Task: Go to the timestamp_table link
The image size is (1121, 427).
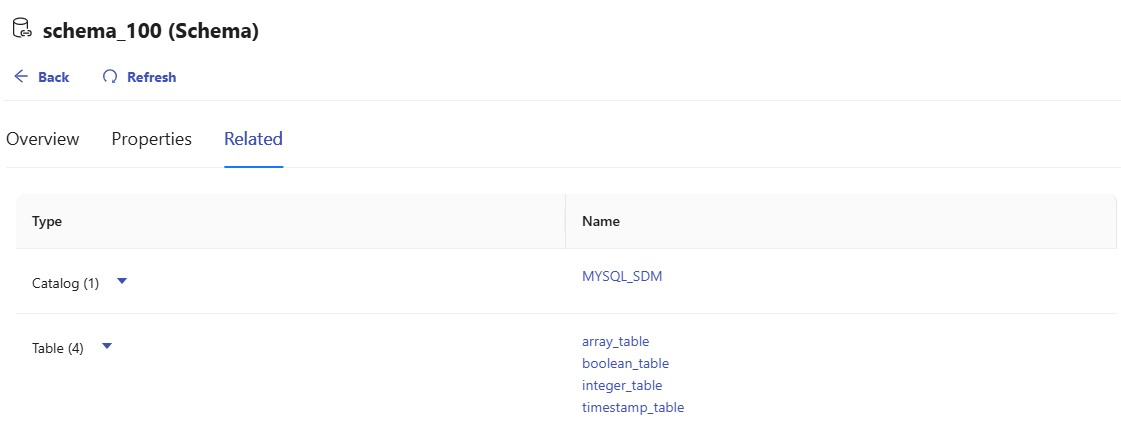Action: pyautogui.click(x=633, y=407)
